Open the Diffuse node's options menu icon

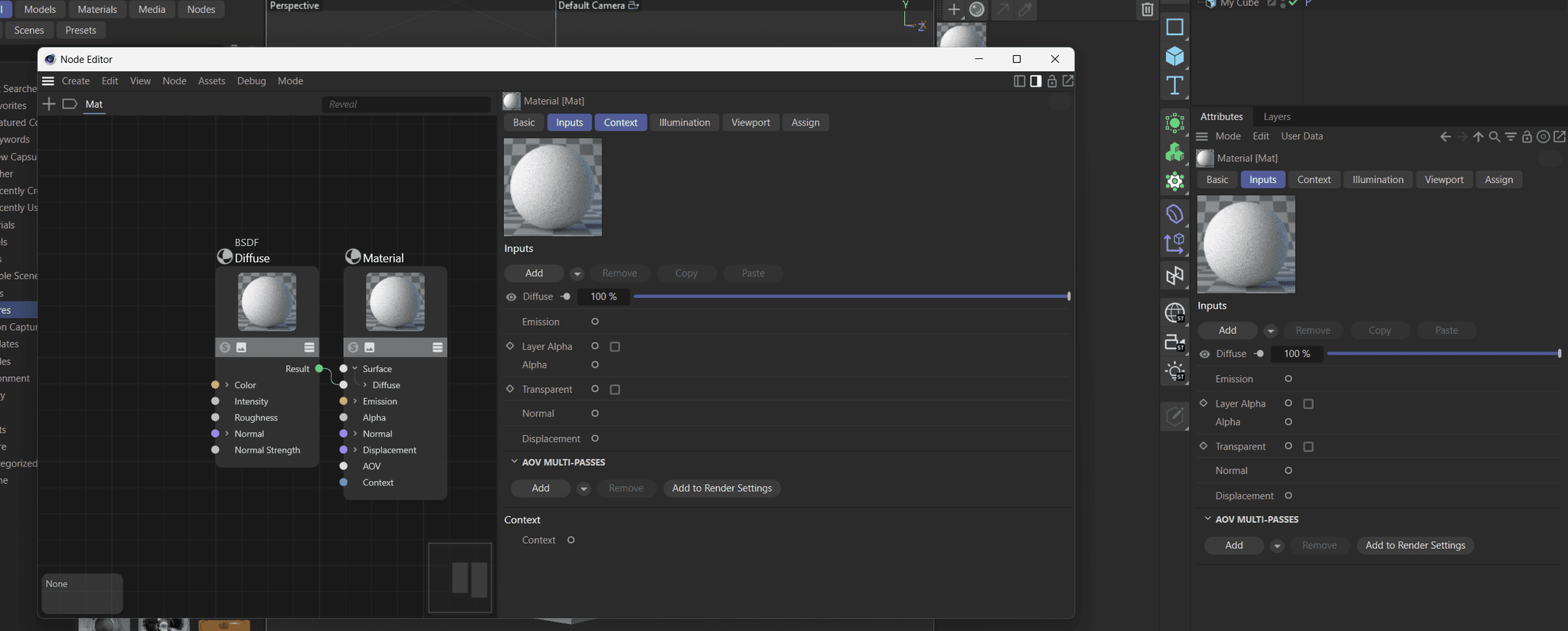[x=309, y=348]
